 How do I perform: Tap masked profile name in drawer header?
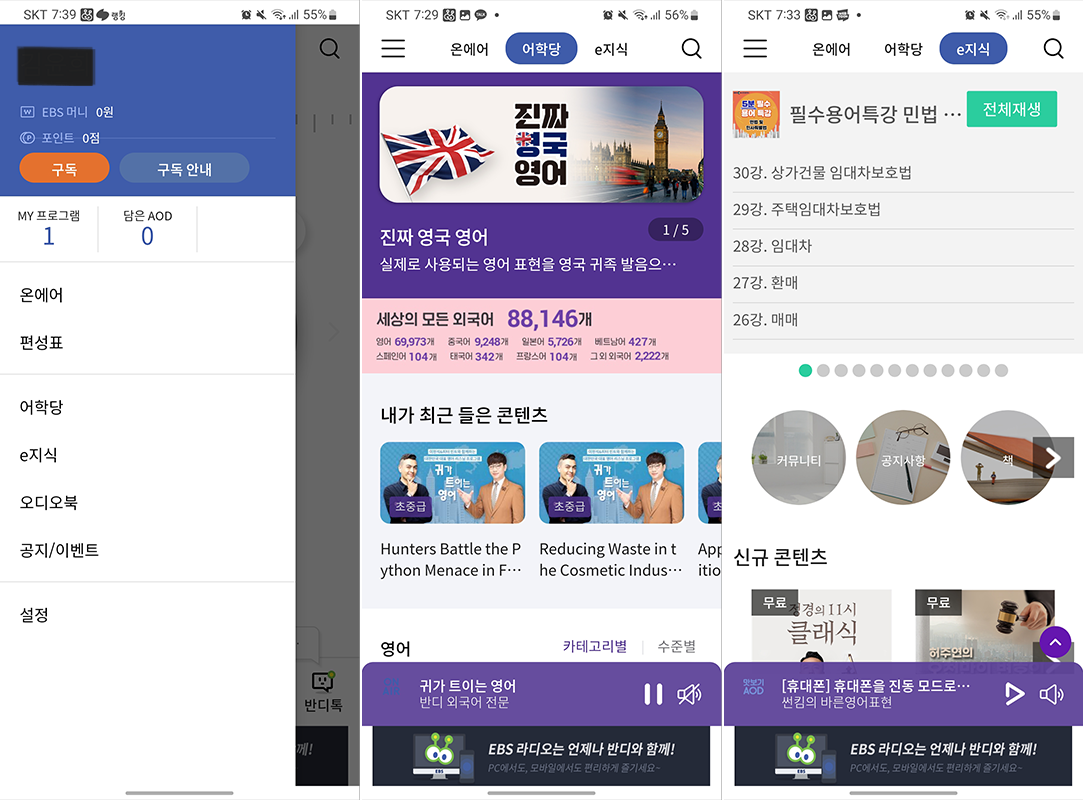55,66
